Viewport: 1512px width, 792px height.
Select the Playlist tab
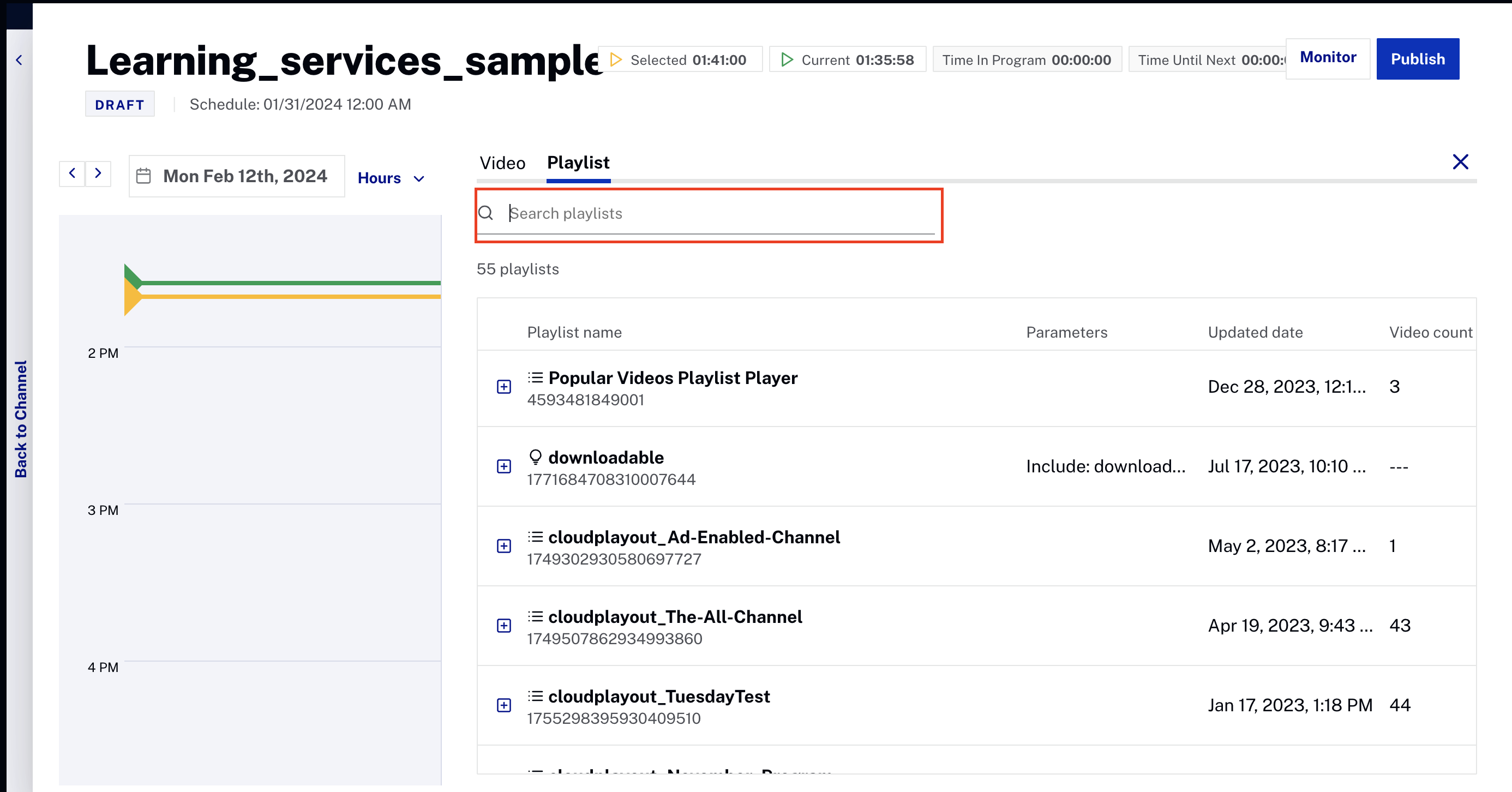click(x=578, y=163)
